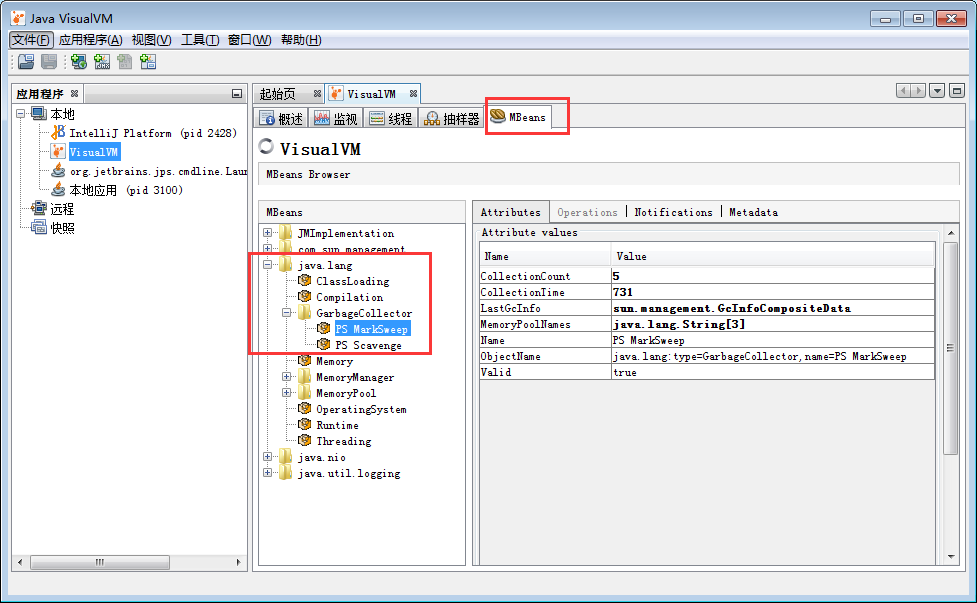Viewport: 977px width, 603px height.
Task: Click the Add Remote Host toolbar icon
Action: pos(78,62)
